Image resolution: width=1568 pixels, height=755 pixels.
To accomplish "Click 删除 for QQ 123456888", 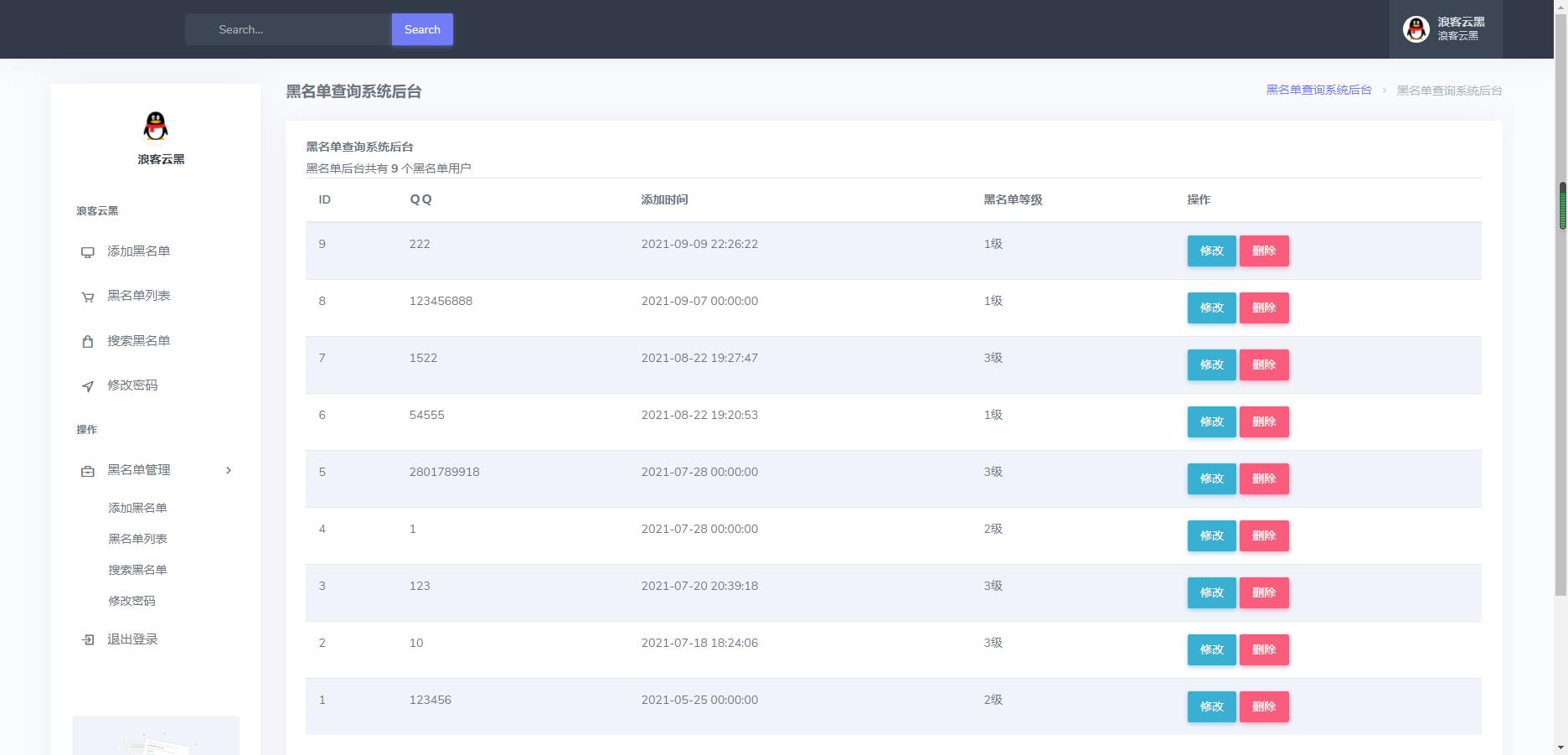I will 1263,308.
